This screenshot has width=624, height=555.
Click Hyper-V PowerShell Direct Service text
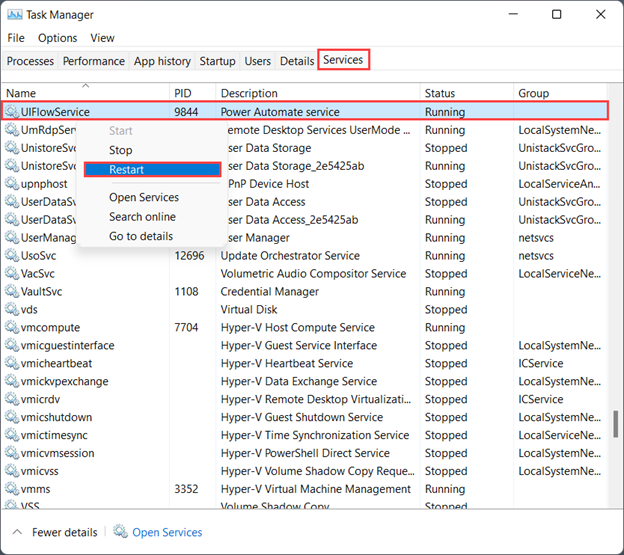(x=305, y=453)
